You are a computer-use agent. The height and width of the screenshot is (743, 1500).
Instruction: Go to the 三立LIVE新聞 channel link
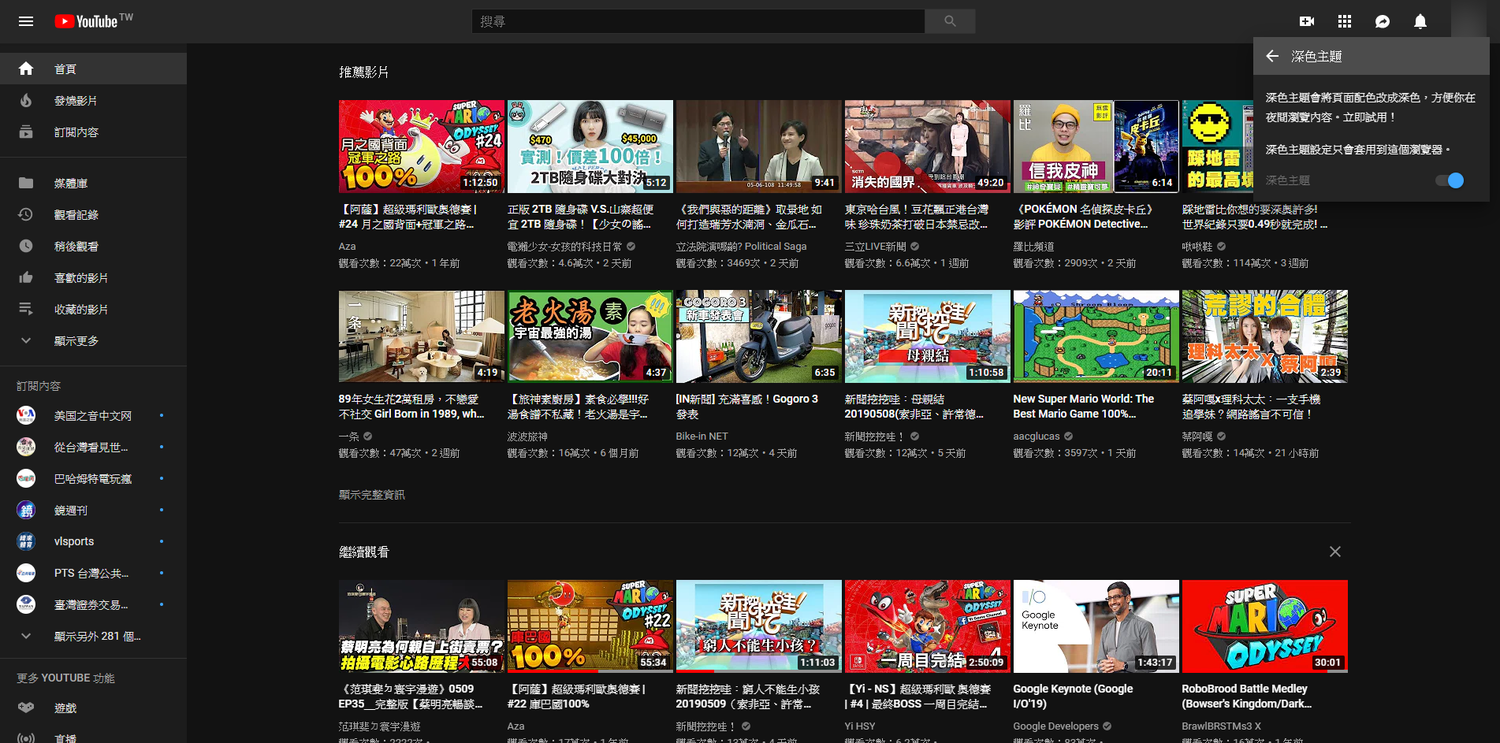(x=875, y=246)
